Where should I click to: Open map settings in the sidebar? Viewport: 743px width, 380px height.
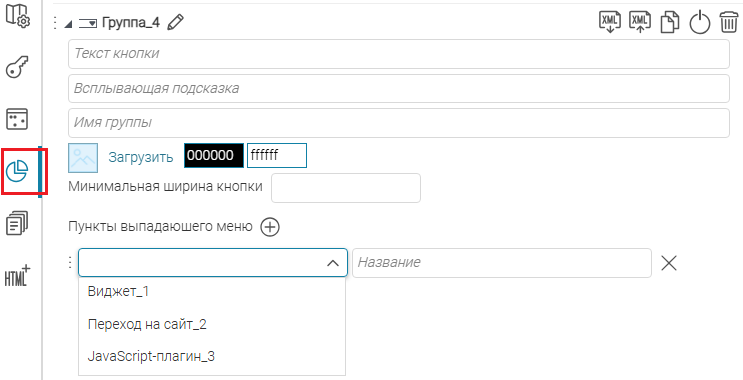pos(18,16)
